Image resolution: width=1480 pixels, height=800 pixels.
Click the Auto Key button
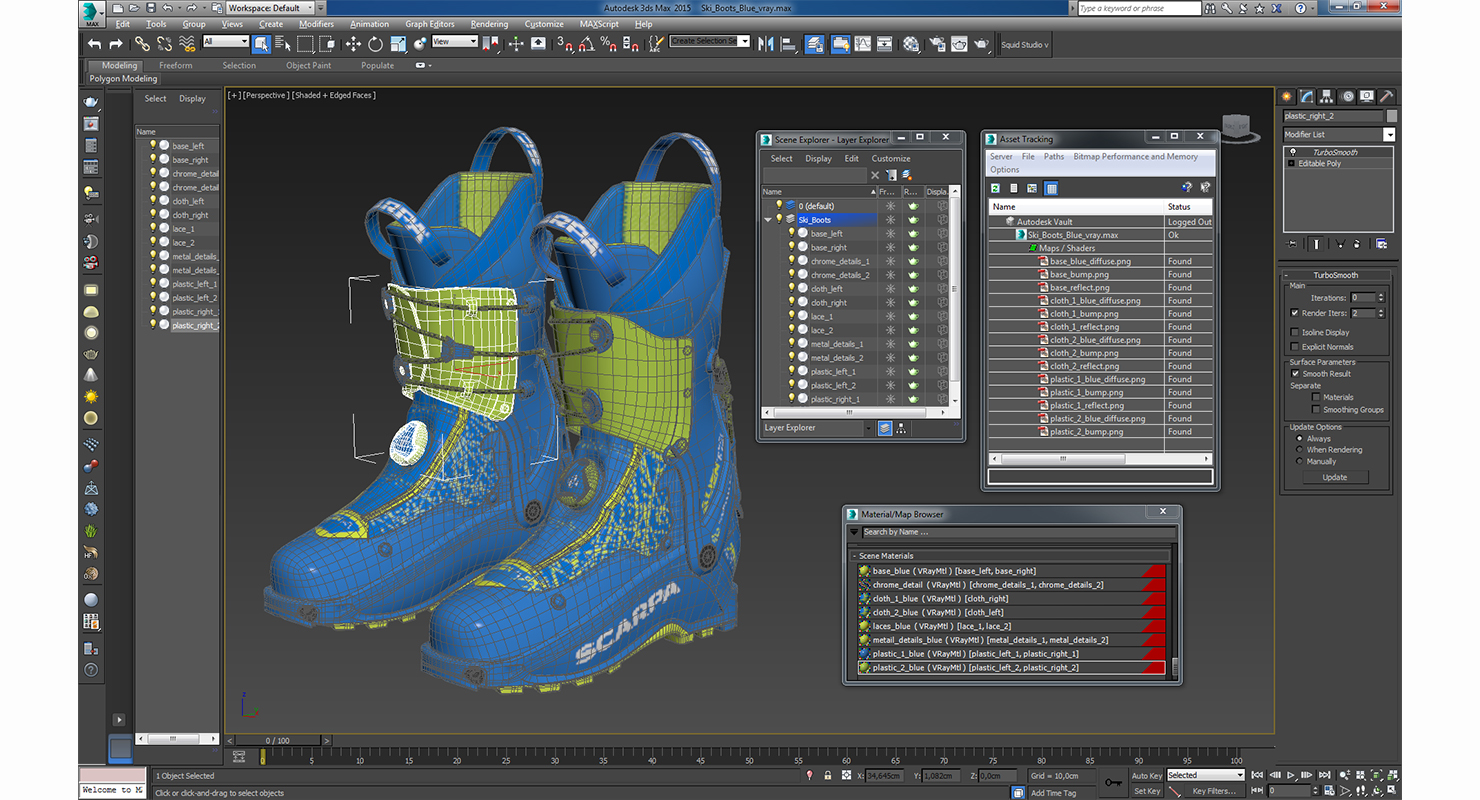[x=1147, y=776]
